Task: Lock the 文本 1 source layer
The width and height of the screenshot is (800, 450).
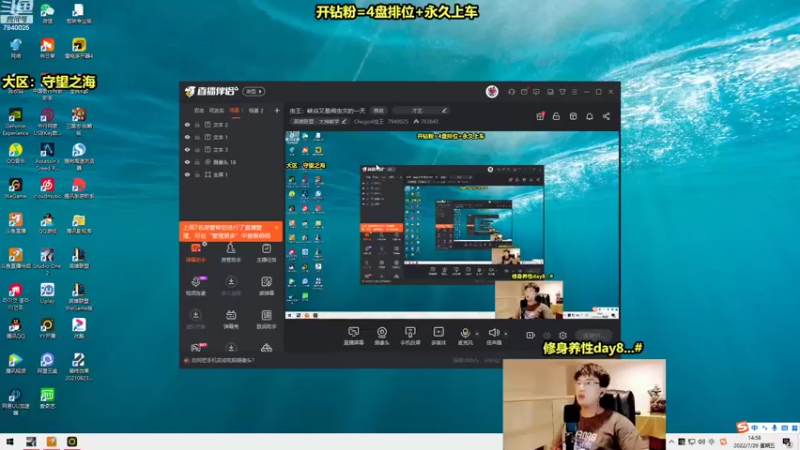Action: click(x=197, y=137)
